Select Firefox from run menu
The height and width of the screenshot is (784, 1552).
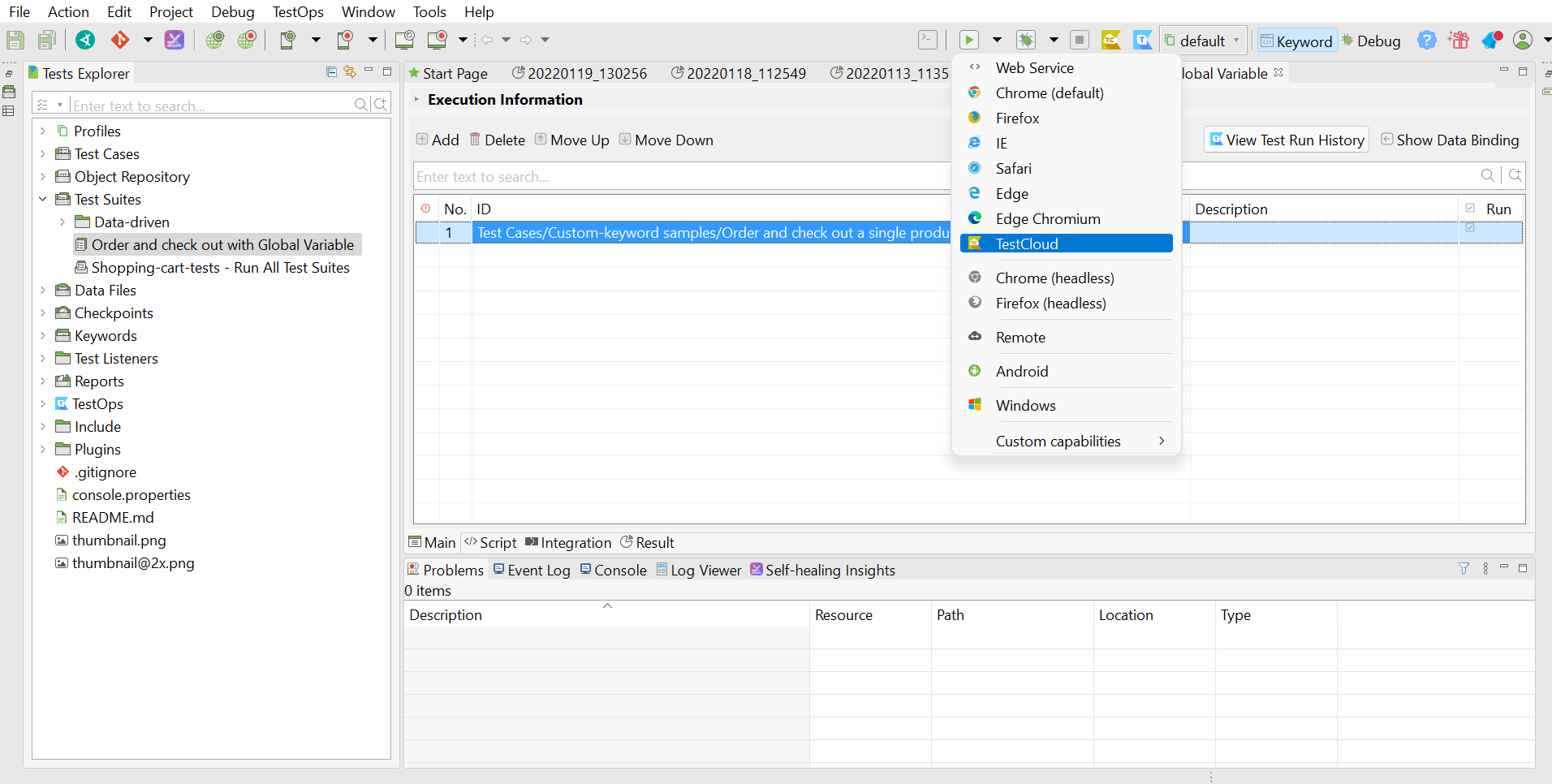[1067, 118]
